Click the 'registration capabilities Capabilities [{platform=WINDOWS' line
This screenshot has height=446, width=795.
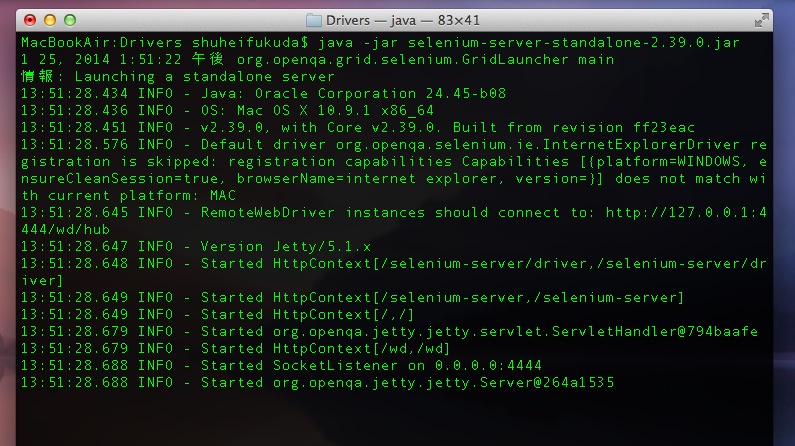[484, 162]
